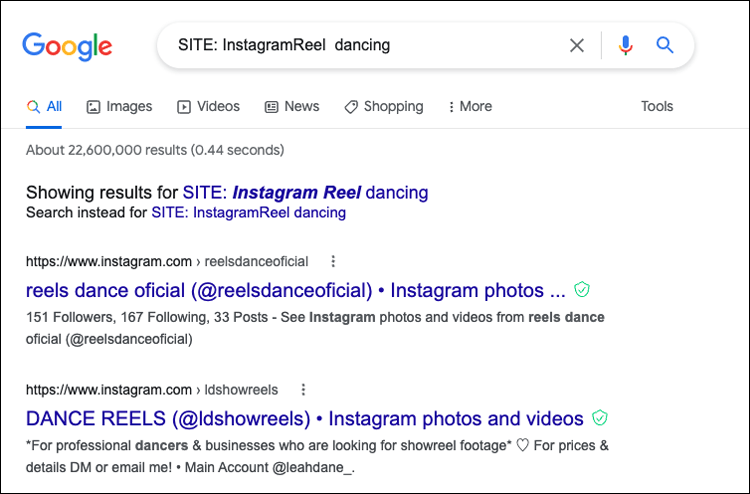Start voice search with microphone icon
This screenshot has height=494, width=750.
(x=626, y=45)
